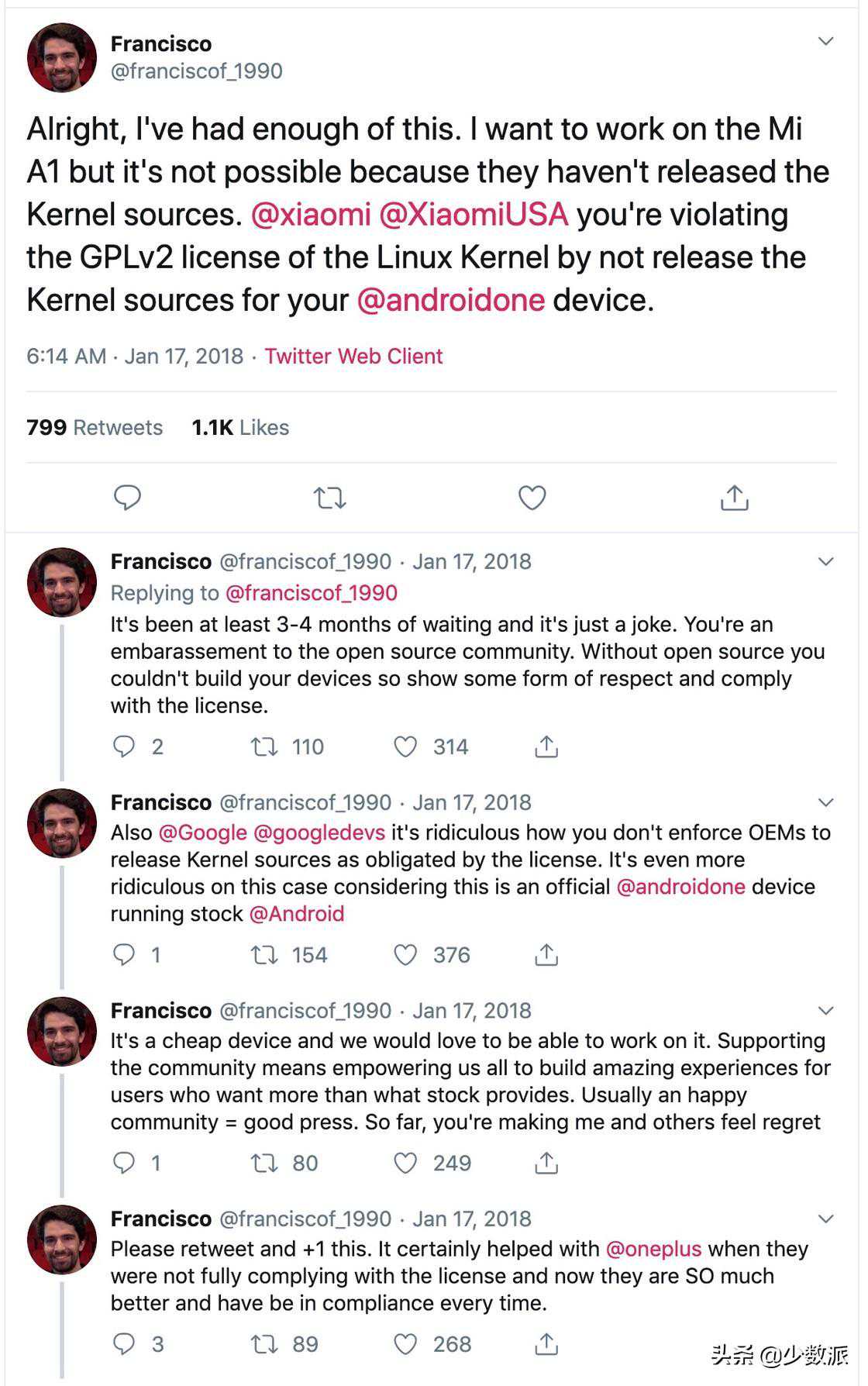
Task: Reply to the tweet mentioning @oneplus
Action: pyautogui.click(x=124, y=1343)
